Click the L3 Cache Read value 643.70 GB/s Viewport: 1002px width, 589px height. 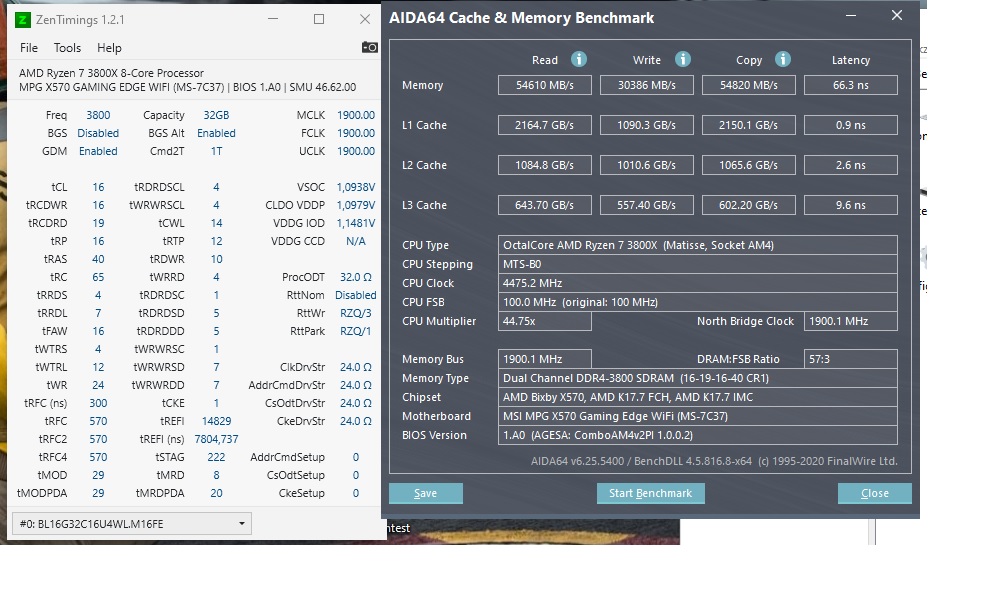[x=545, y=205]
